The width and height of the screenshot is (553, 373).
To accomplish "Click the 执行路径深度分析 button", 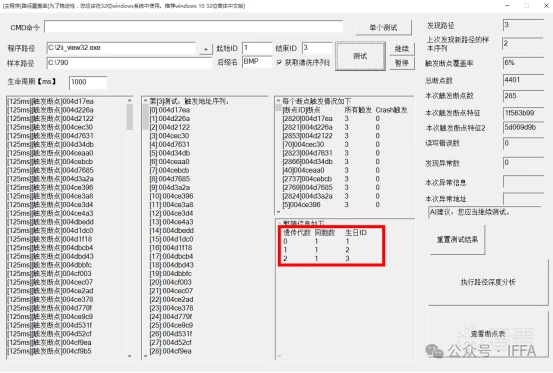I will click(x=488, y=282).
